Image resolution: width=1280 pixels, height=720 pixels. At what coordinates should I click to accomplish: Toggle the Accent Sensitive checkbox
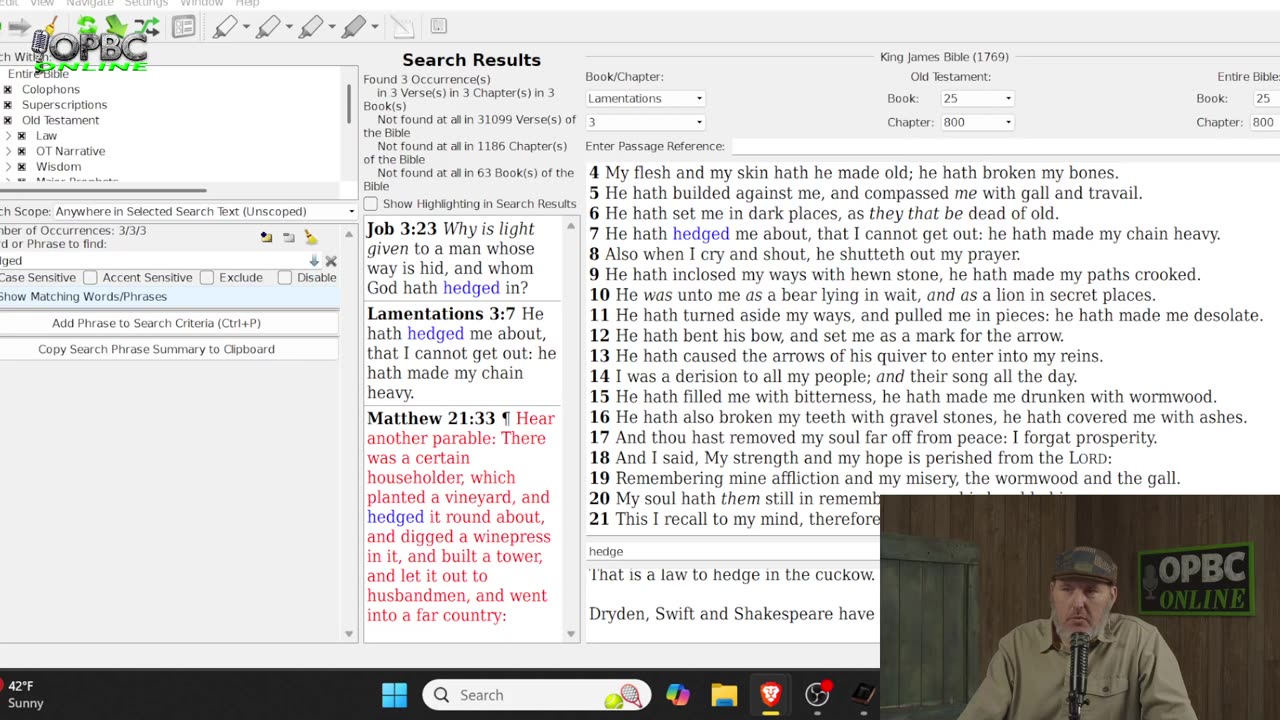tap(91, 277)
